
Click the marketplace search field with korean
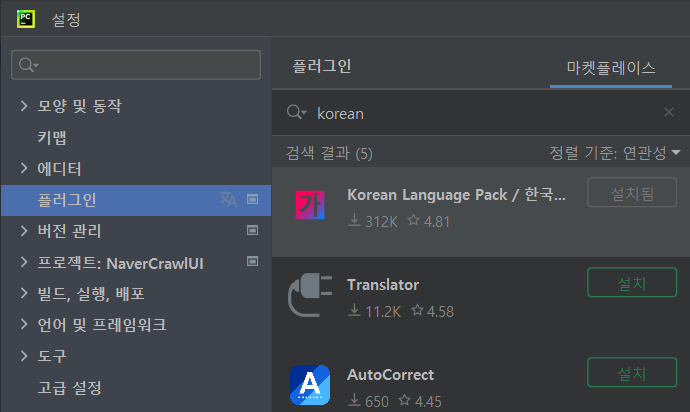481,113
